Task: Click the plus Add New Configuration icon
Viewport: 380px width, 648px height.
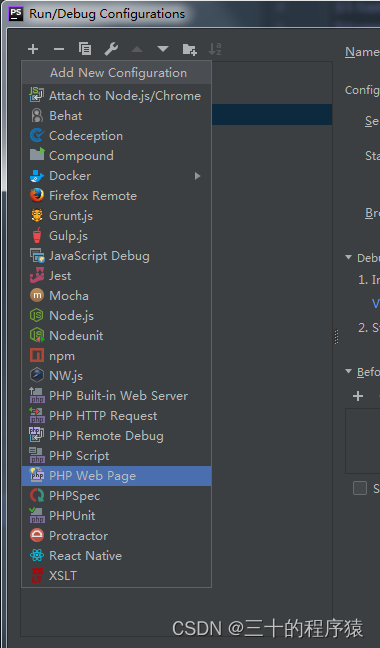Action: [x=33, y=49]
